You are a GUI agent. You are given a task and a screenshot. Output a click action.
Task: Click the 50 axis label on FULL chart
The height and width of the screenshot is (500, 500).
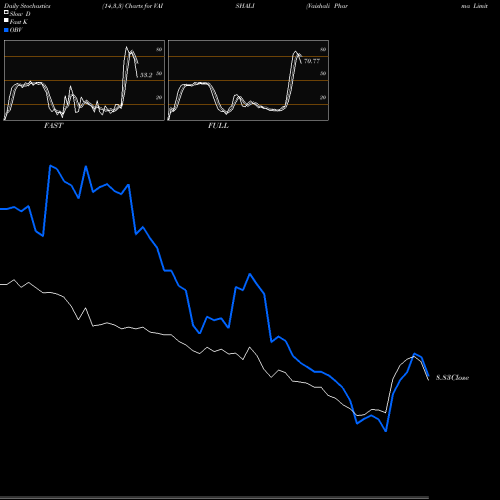click(x=323, y=73)
